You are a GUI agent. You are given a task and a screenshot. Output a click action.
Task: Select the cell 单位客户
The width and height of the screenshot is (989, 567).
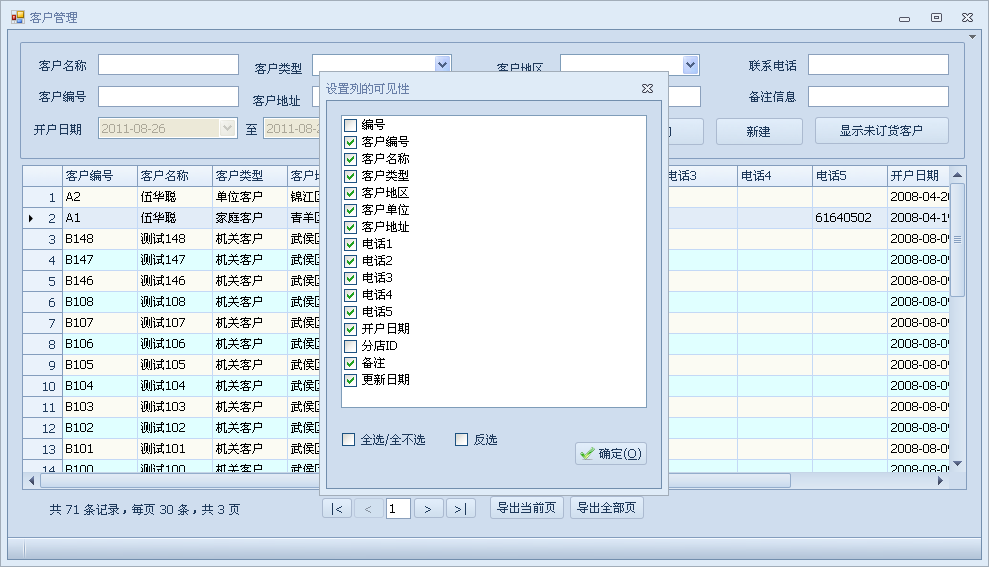(250, 197)
